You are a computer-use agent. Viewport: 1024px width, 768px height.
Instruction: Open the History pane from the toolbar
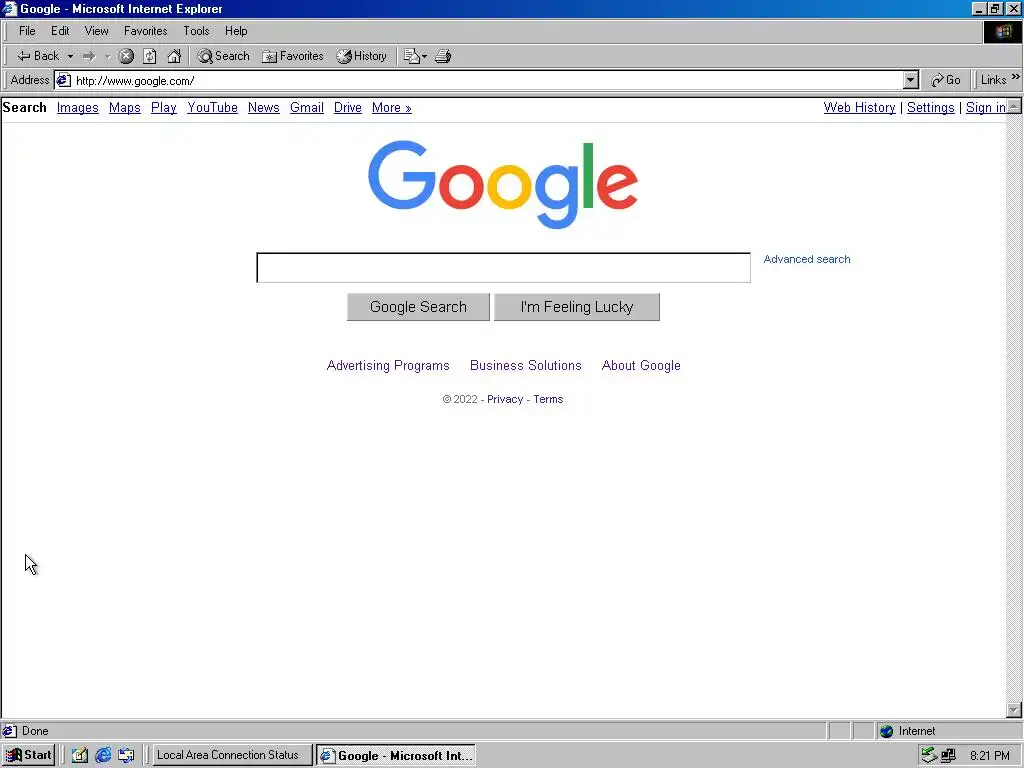[362, 56]
